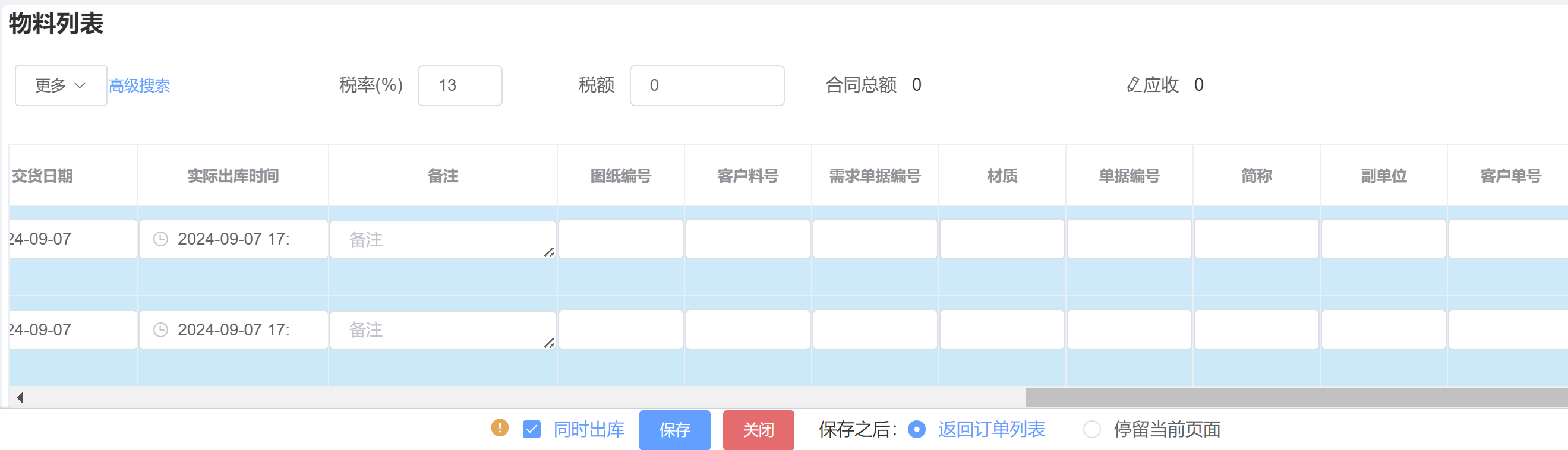Click first row 图纸编号 input
Screen dimensions: 1568x450
tap(621, 239)
